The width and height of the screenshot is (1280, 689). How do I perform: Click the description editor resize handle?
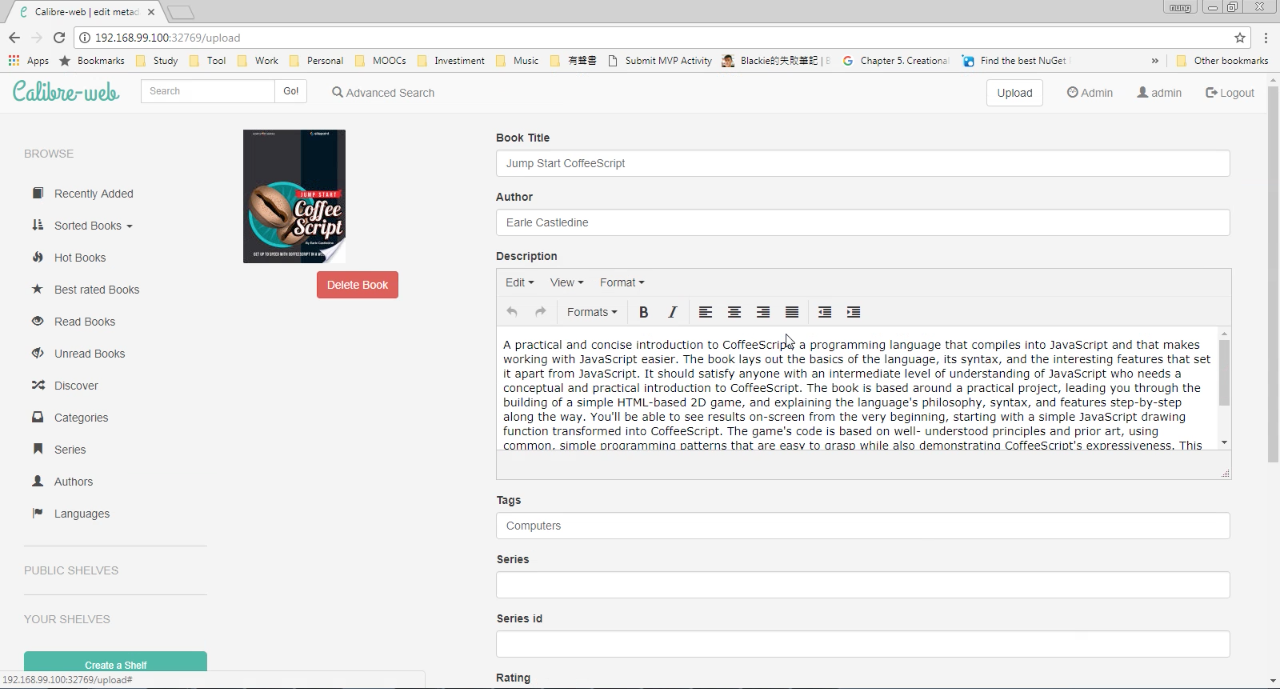[1225, 473]
